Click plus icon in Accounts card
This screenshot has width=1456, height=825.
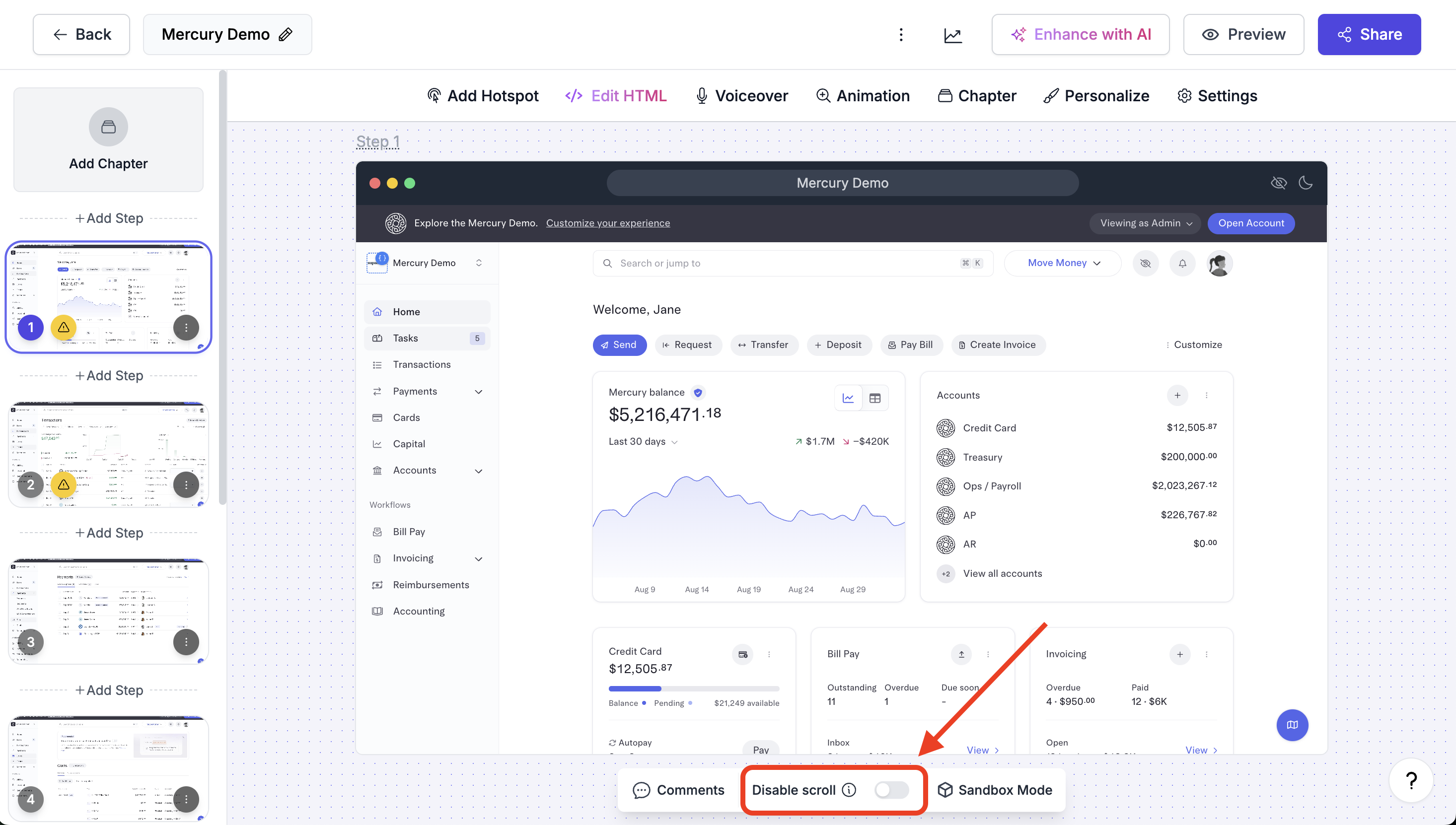1177,396
